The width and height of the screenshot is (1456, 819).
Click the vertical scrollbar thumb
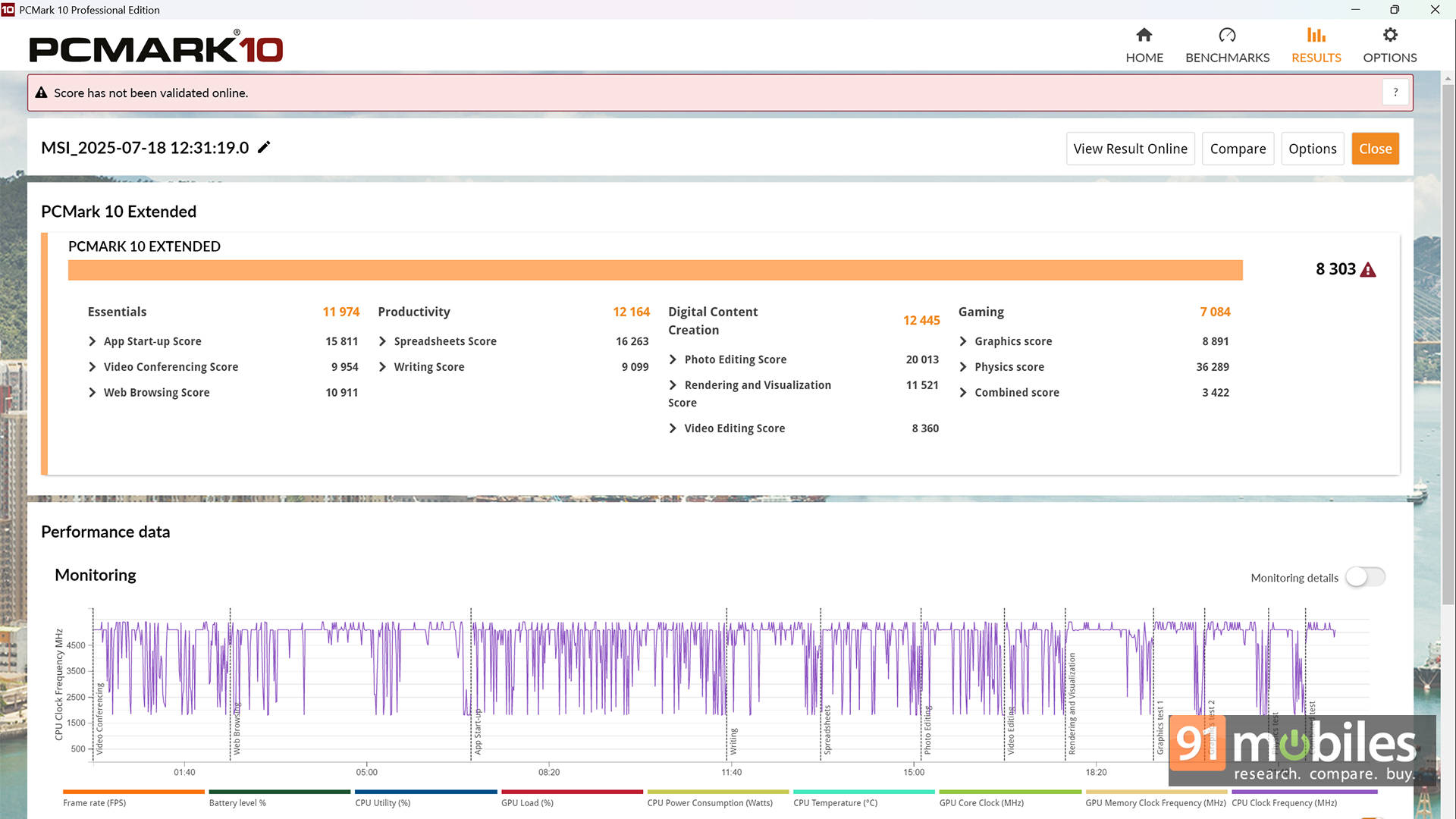(x=1448, y=345)
